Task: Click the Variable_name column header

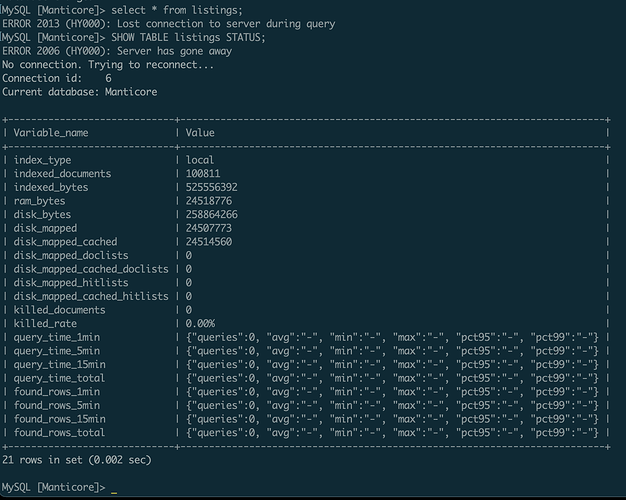Action: (51, 133)
